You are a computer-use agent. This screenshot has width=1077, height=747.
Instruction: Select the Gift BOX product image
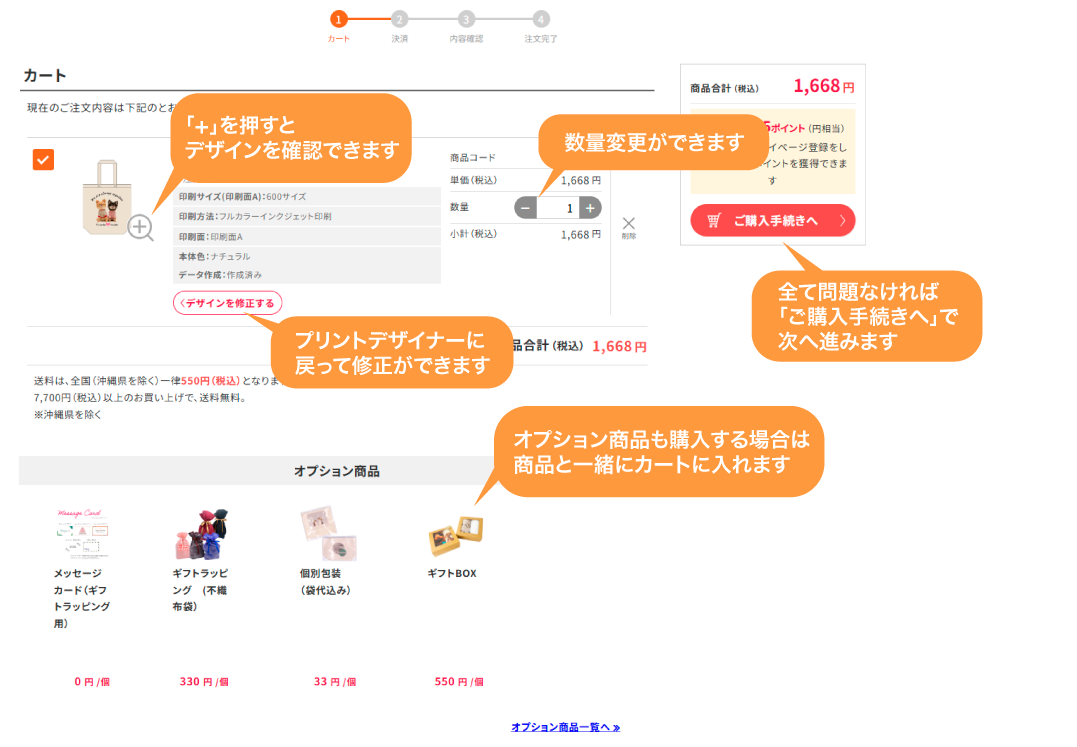coord(455,535)
